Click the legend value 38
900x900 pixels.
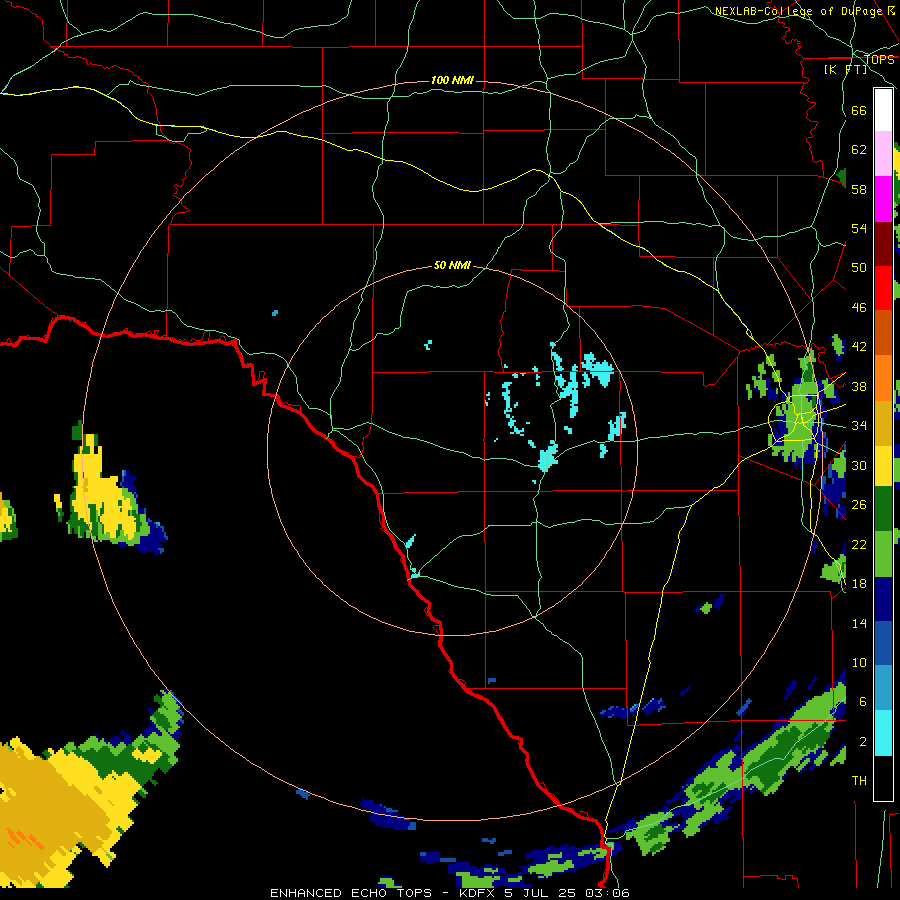point(859,387)
